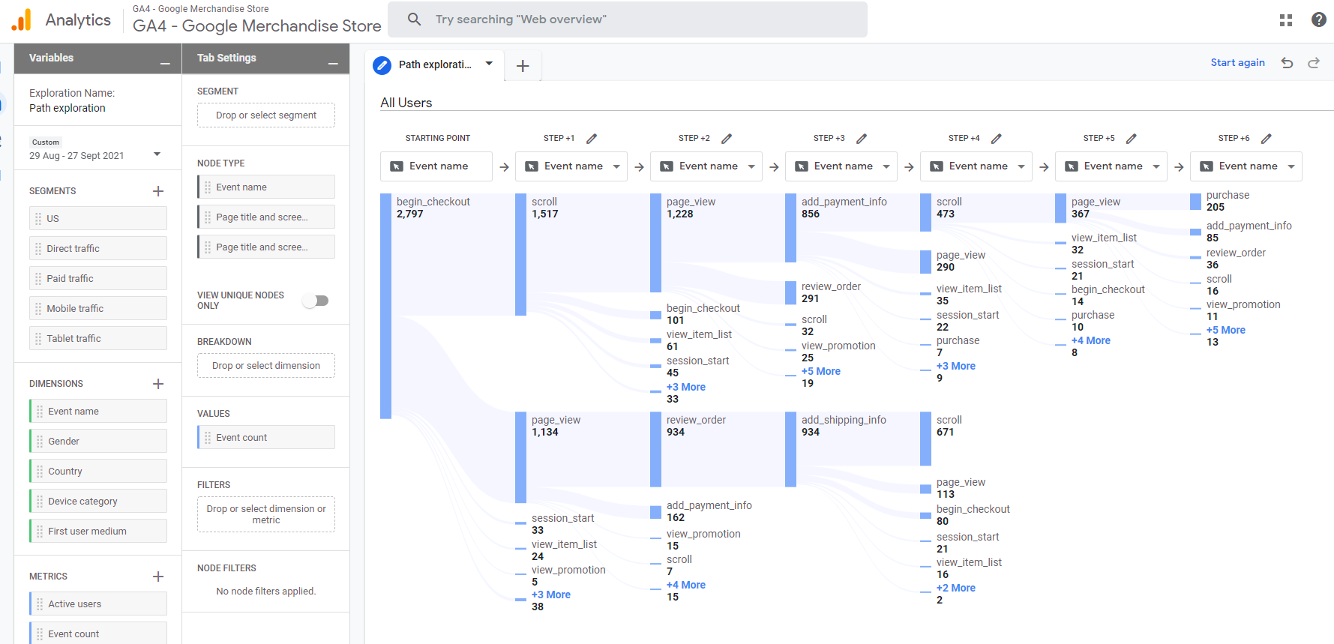This screenshot has height=644, width=1334.
Task: Open Step +2 Event name dropdown
Action: point(752,167)
